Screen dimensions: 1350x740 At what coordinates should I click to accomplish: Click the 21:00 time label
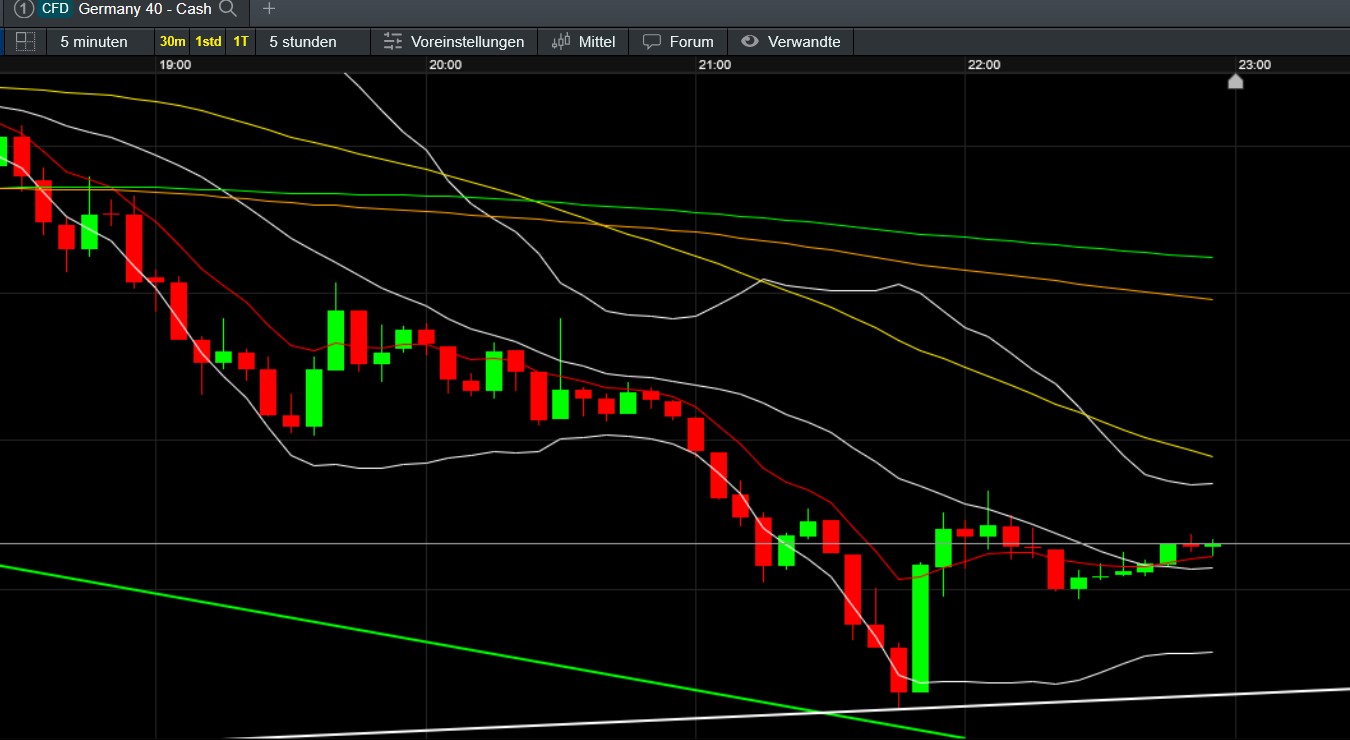pos(715,65)
